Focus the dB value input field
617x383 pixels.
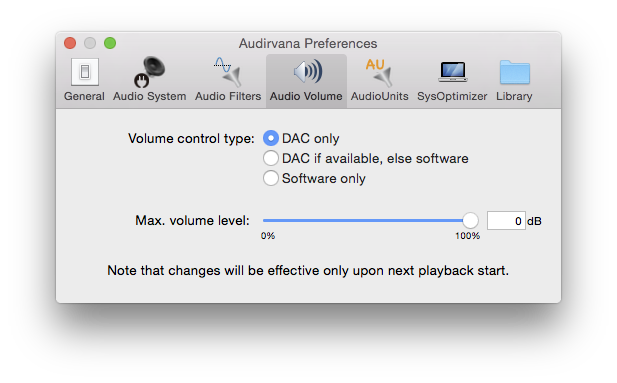tap(506, 220)
